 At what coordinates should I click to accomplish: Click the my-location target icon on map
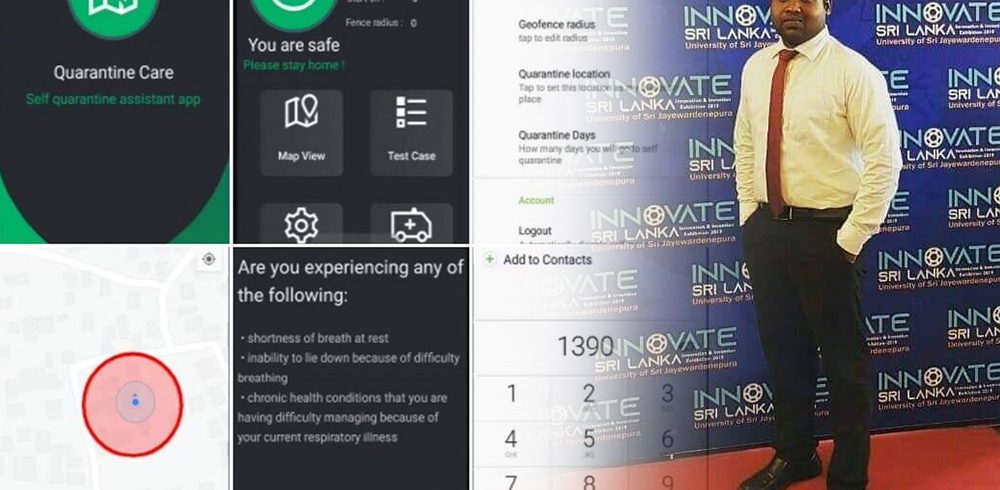pyautogui.click(x=209, y=259)
